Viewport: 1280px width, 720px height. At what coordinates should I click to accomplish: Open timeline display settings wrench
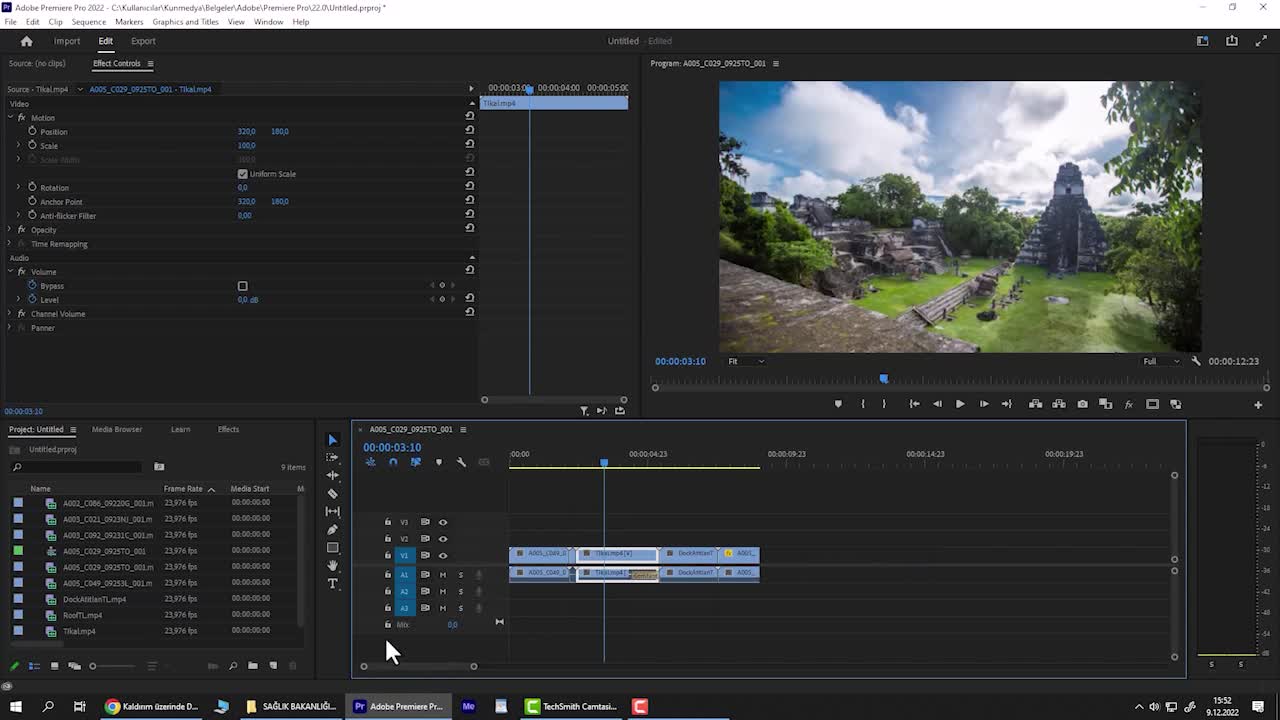pos(461,462)
